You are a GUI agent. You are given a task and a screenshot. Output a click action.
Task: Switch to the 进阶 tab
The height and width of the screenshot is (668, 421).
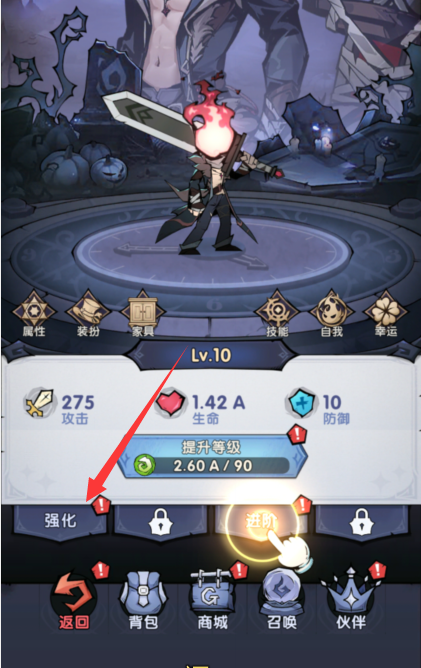tap(261, 521)
